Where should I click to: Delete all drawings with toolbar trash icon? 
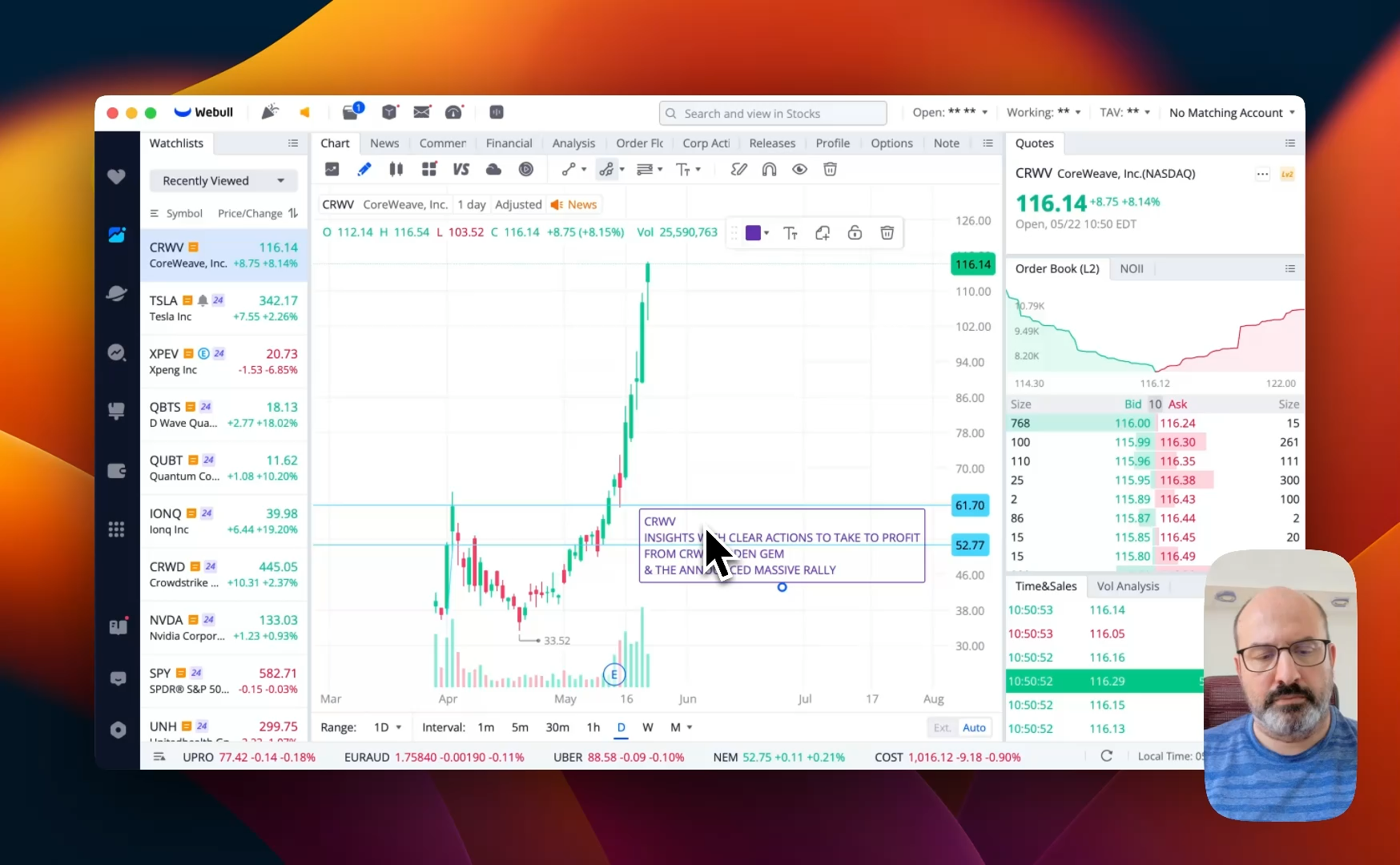click(831, 169)
